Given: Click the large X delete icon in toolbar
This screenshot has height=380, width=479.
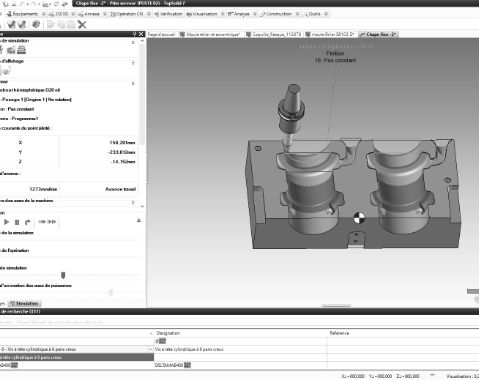Looking at the screenshot, I should tap(82, 24).
